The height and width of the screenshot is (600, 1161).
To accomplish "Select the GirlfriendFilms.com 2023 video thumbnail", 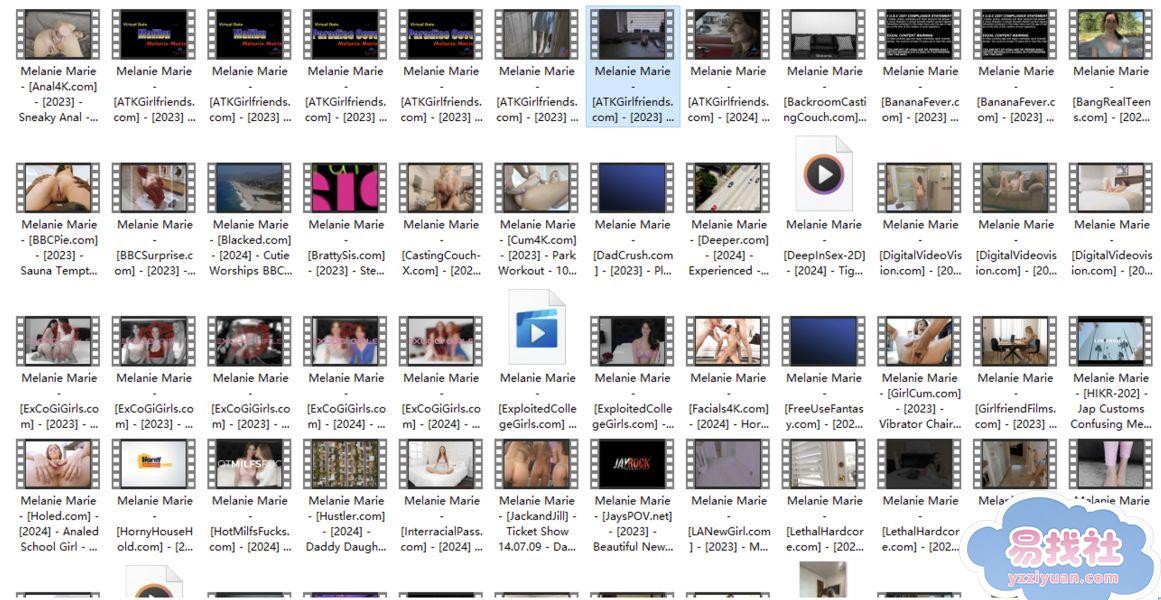I will [1015, 341].
